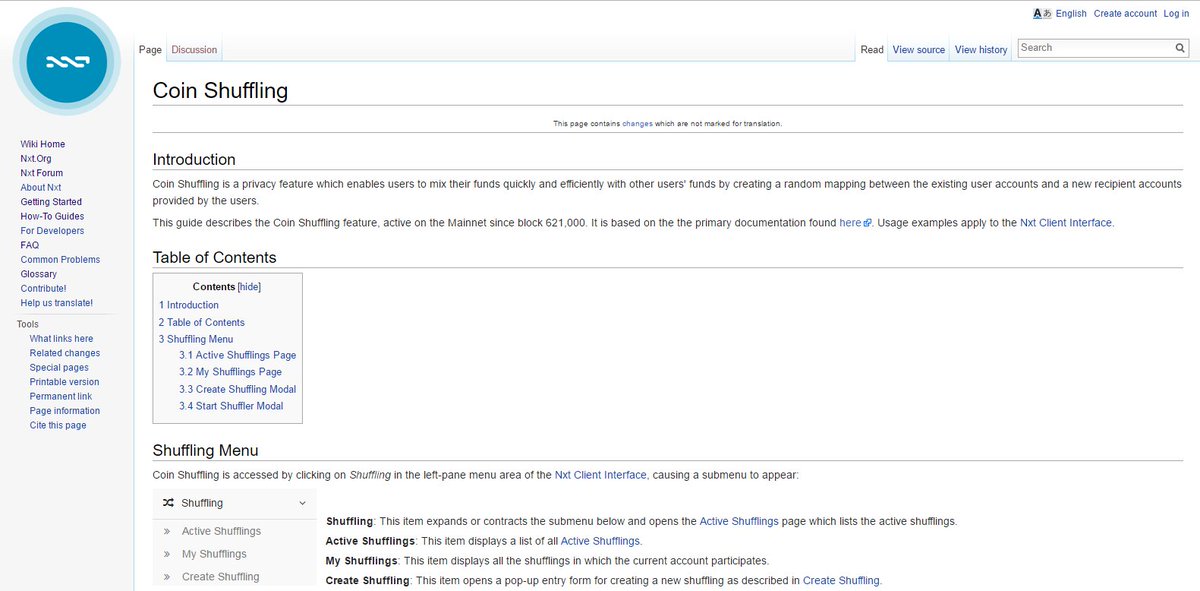1200x591 pixels.
Task: Open Special pages tool link
Action: click(x=59, y=368)
